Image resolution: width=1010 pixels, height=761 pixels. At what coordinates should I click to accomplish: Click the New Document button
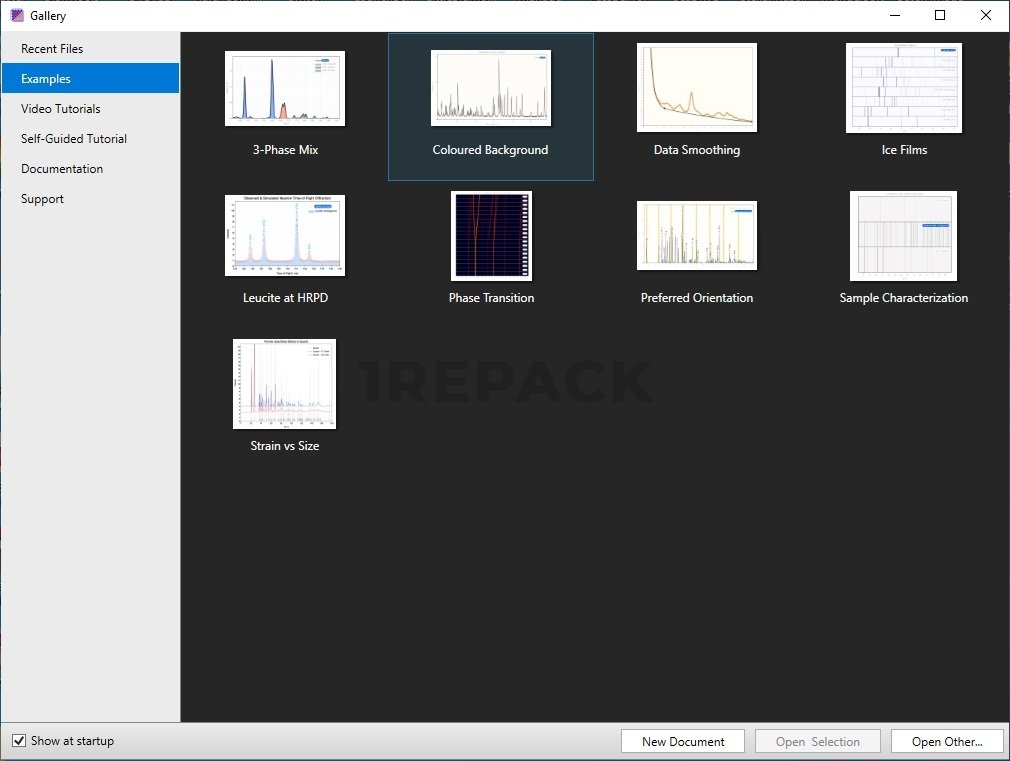point(683,742)
